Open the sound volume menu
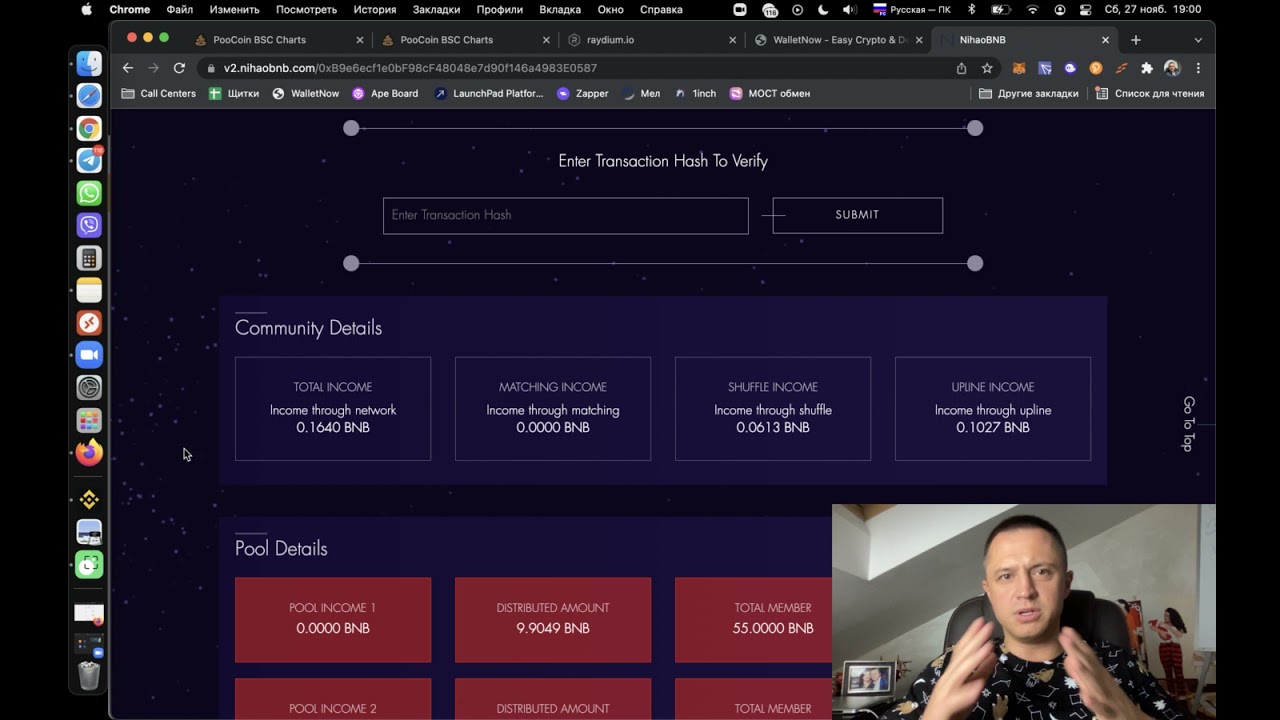Viewport: 1280px width, 720px height. [x=849, y=9]
